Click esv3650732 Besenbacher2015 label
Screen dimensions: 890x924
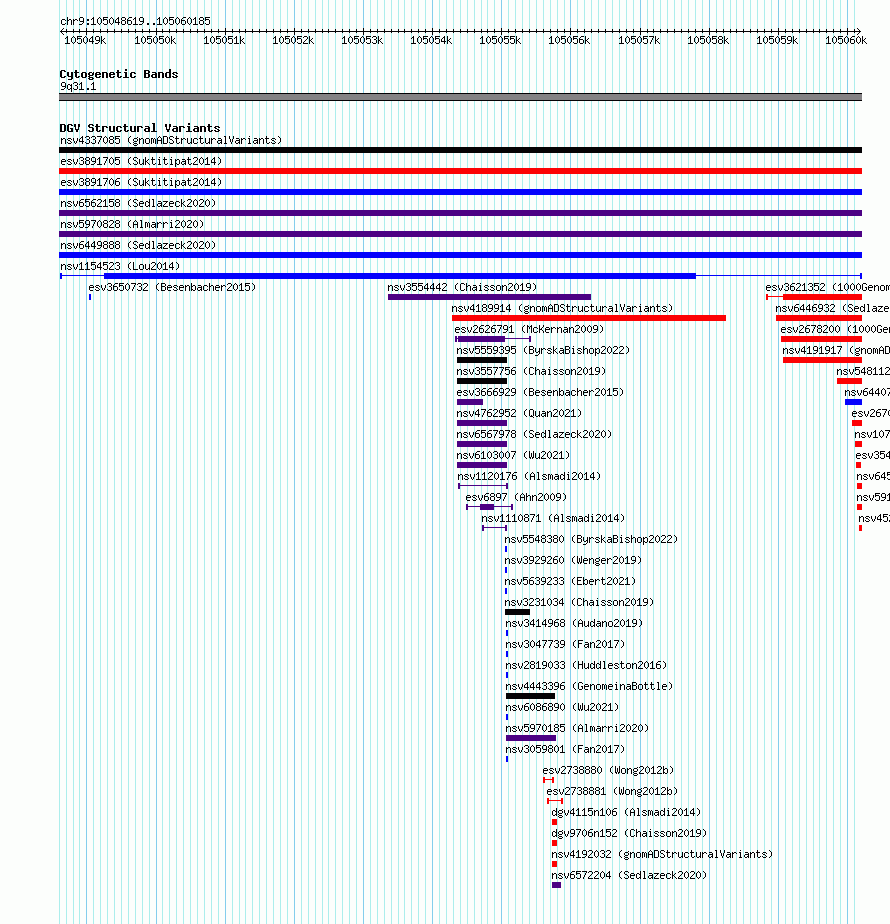click(172, 287)
